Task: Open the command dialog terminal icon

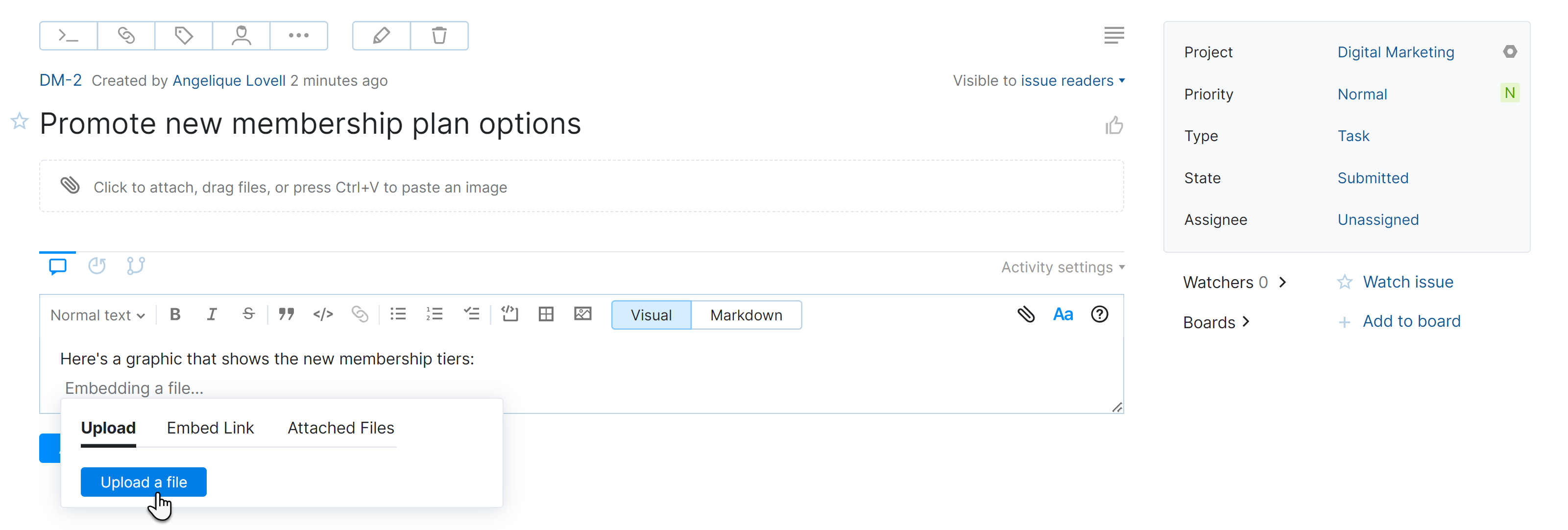Action: click(x=68, y=35)
